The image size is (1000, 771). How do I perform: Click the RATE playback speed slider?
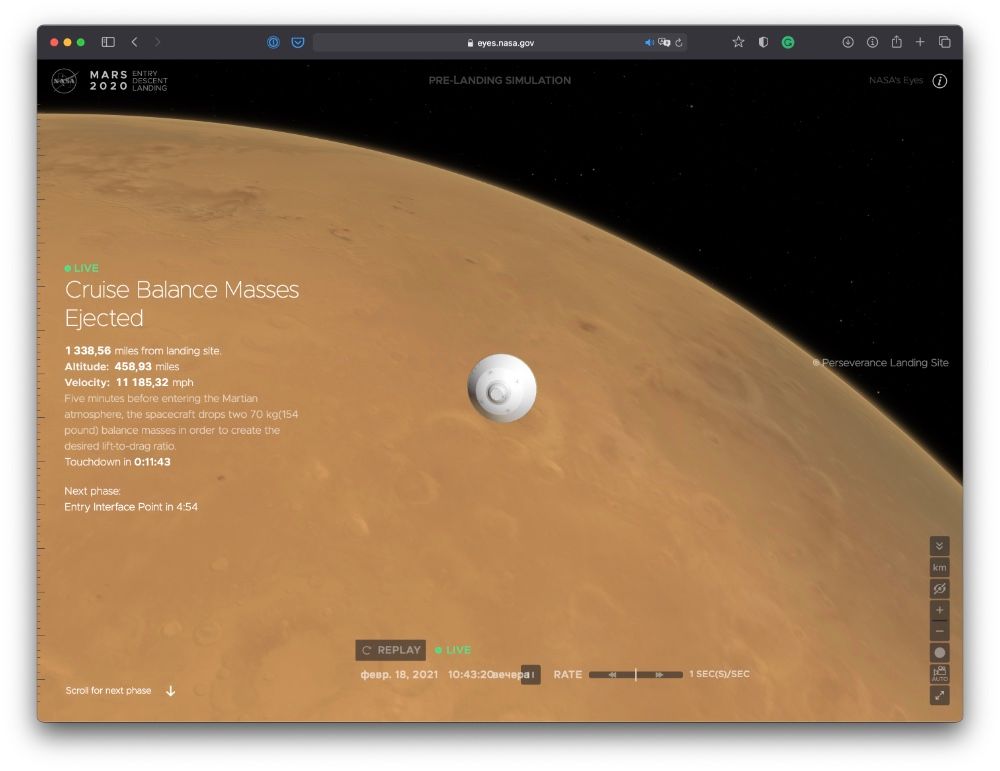point(635,675)
